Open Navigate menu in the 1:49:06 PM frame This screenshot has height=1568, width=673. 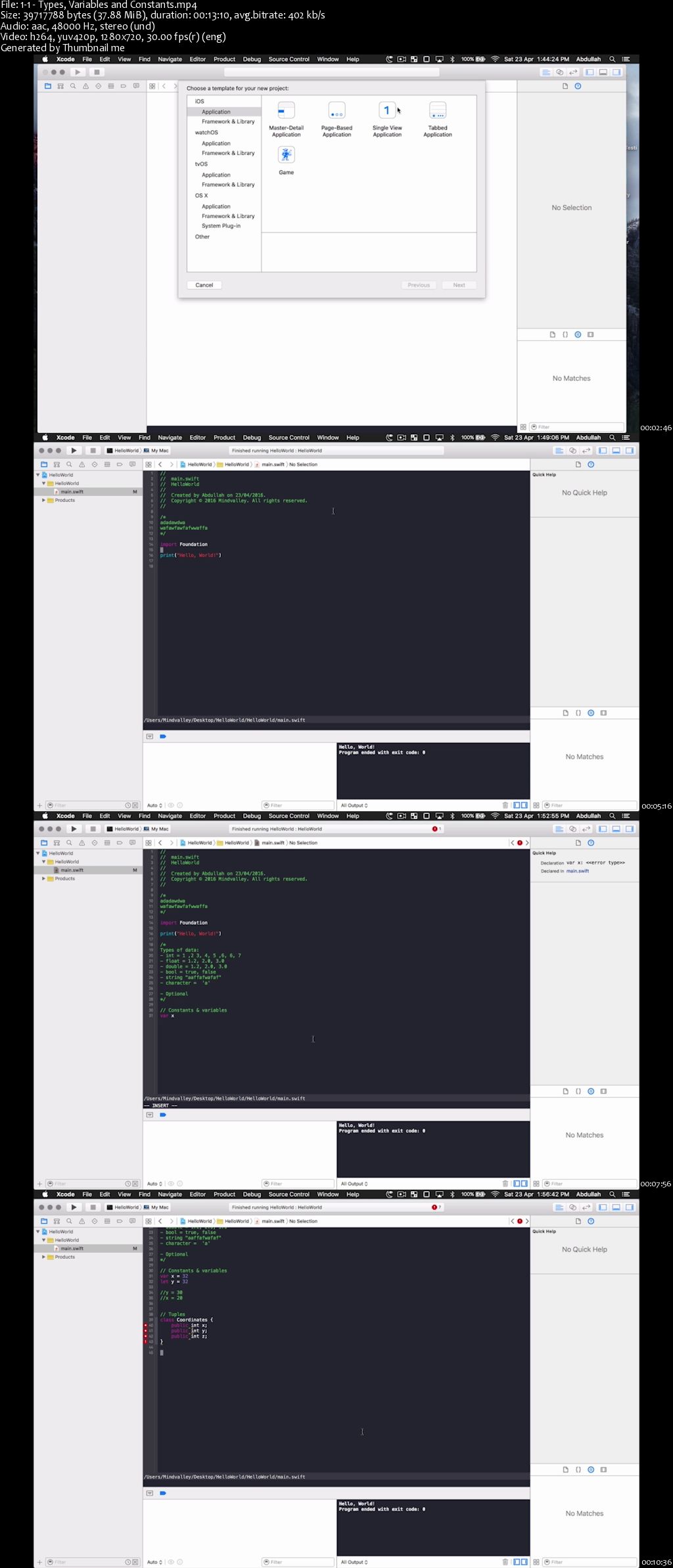pos(170,437)
